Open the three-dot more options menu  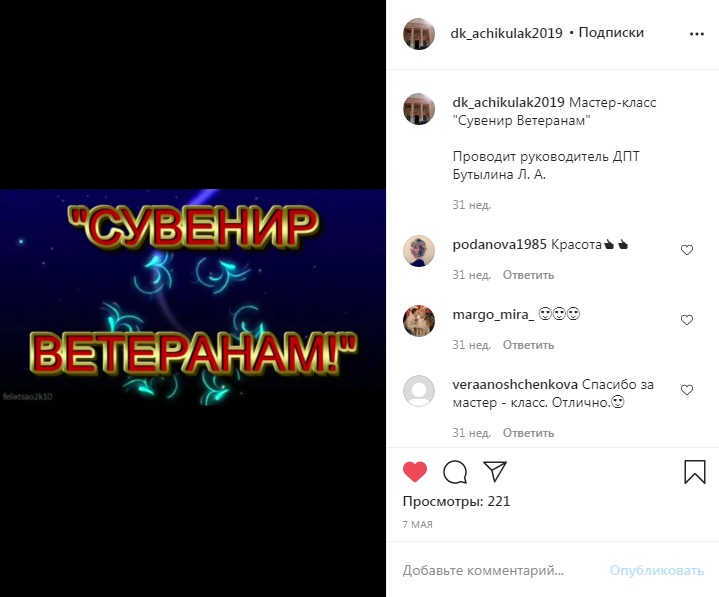pyautogui.click(x=697, y=34)
